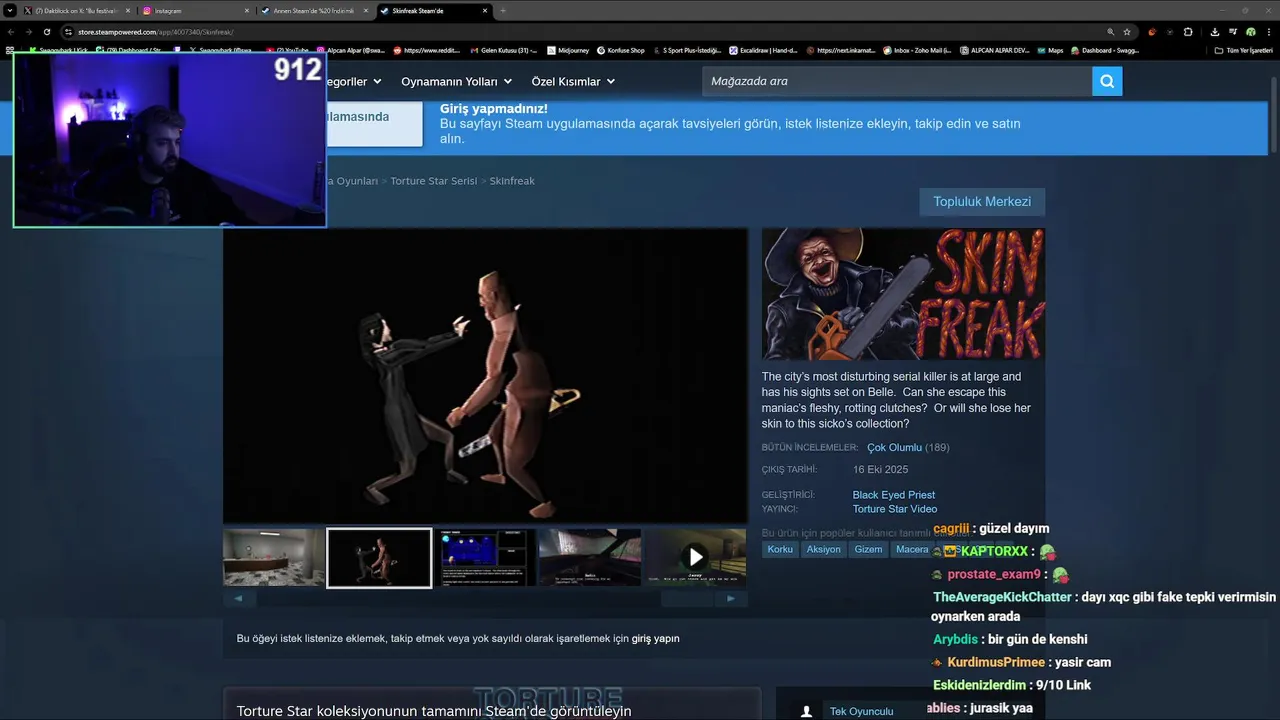Open the Konfuse Shop bookmark
This screenshot has height=720, width=1280.
620,50
